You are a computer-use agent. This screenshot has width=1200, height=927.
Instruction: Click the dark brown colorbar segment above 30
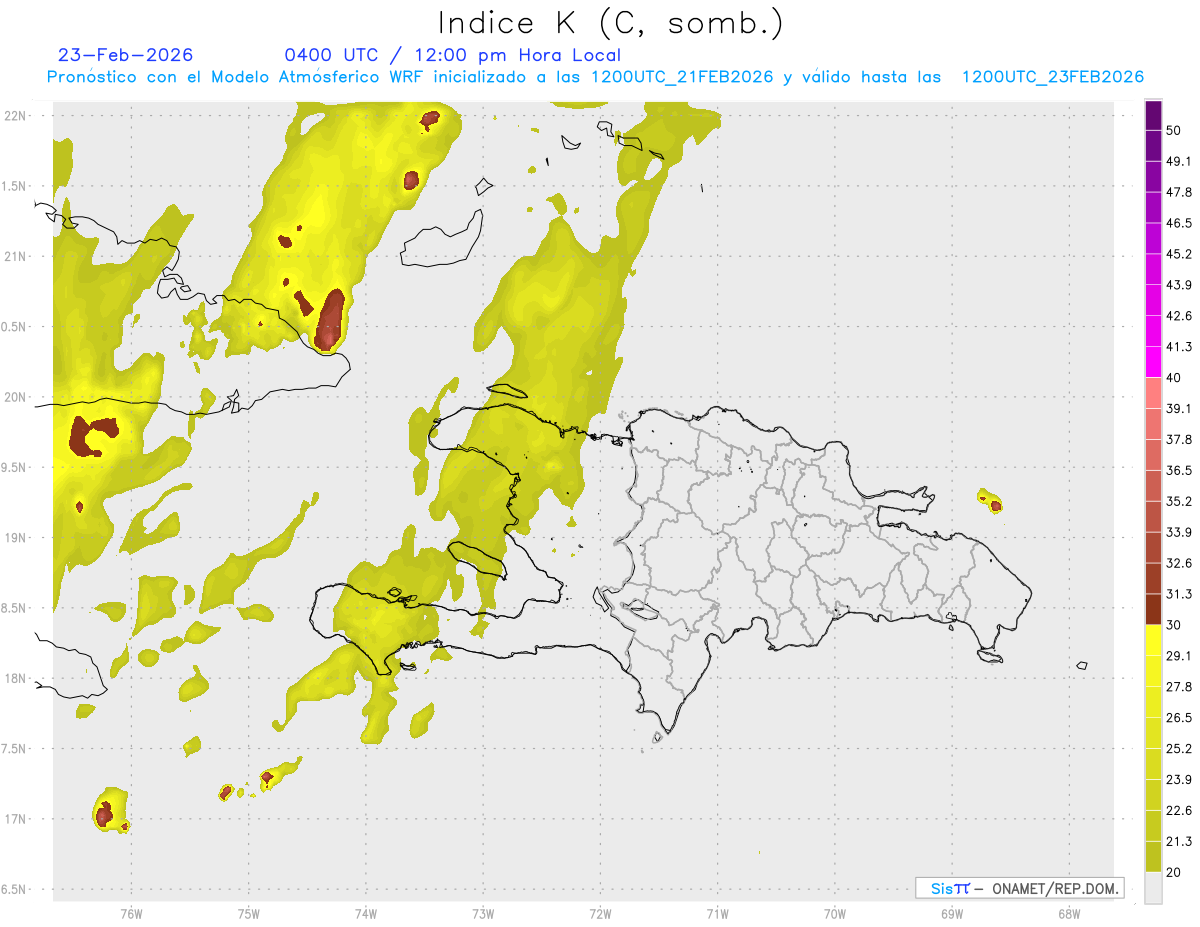tap(1153, 609)
